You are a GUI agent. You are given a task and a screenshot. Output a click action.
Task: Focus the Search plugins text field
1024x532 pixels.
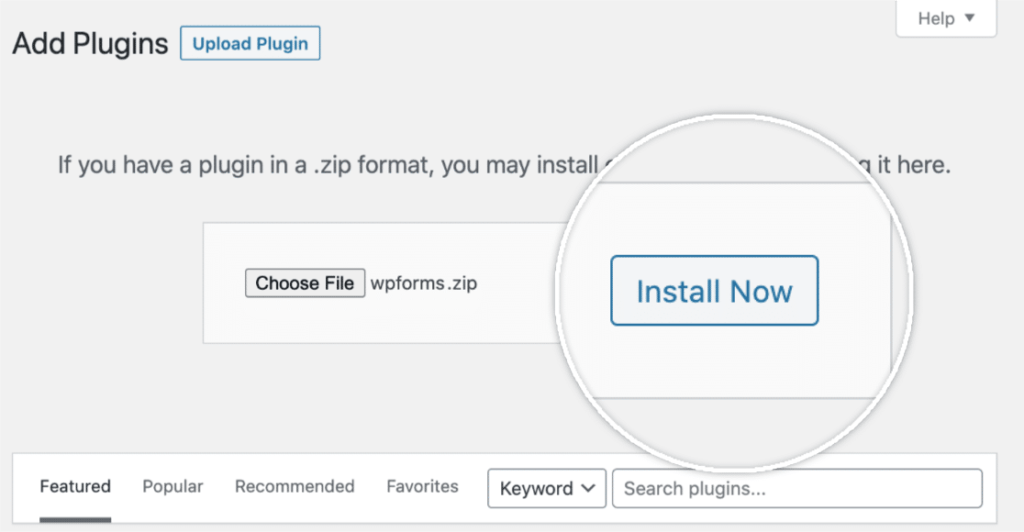point(797,488)
